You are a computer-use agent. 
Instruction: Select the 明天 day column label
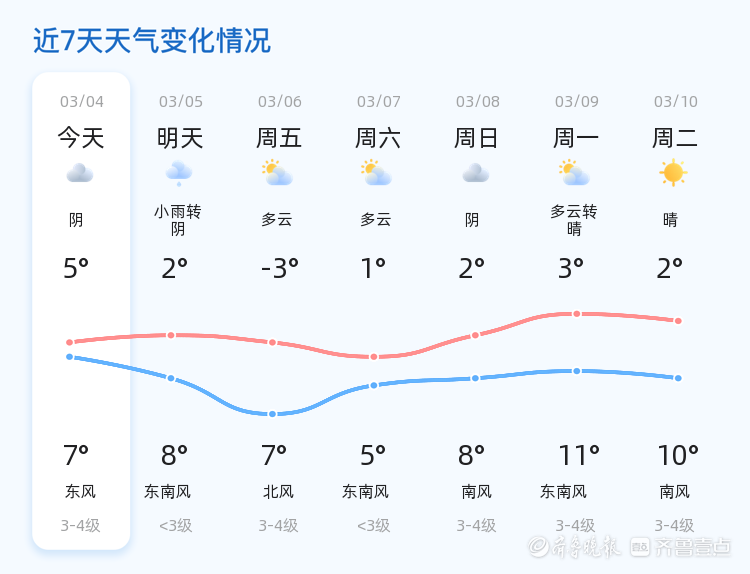pos(180,138)
